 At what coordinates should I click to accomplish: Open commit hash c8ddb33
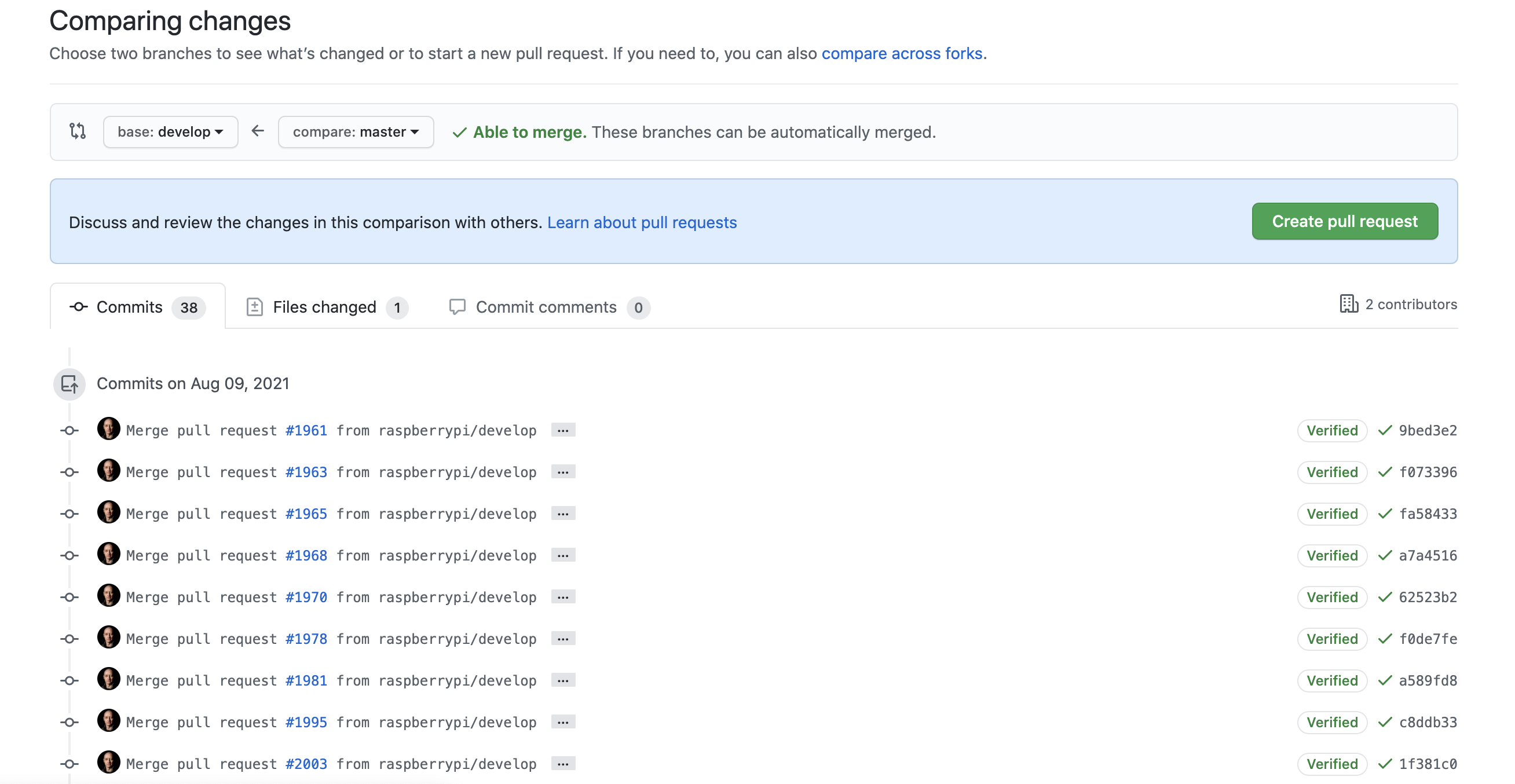click(1428, 723)
